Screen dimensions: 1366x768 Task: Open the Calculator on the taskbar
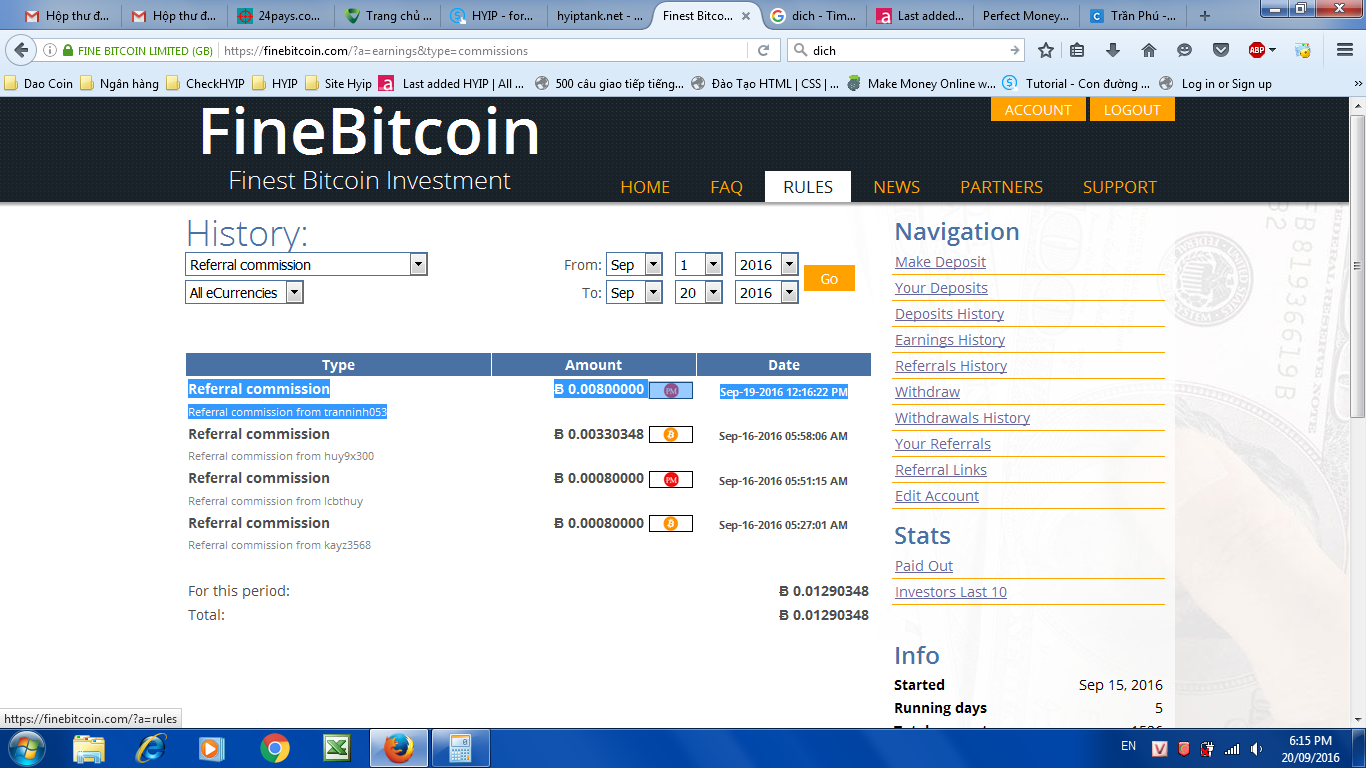(461, 748)
